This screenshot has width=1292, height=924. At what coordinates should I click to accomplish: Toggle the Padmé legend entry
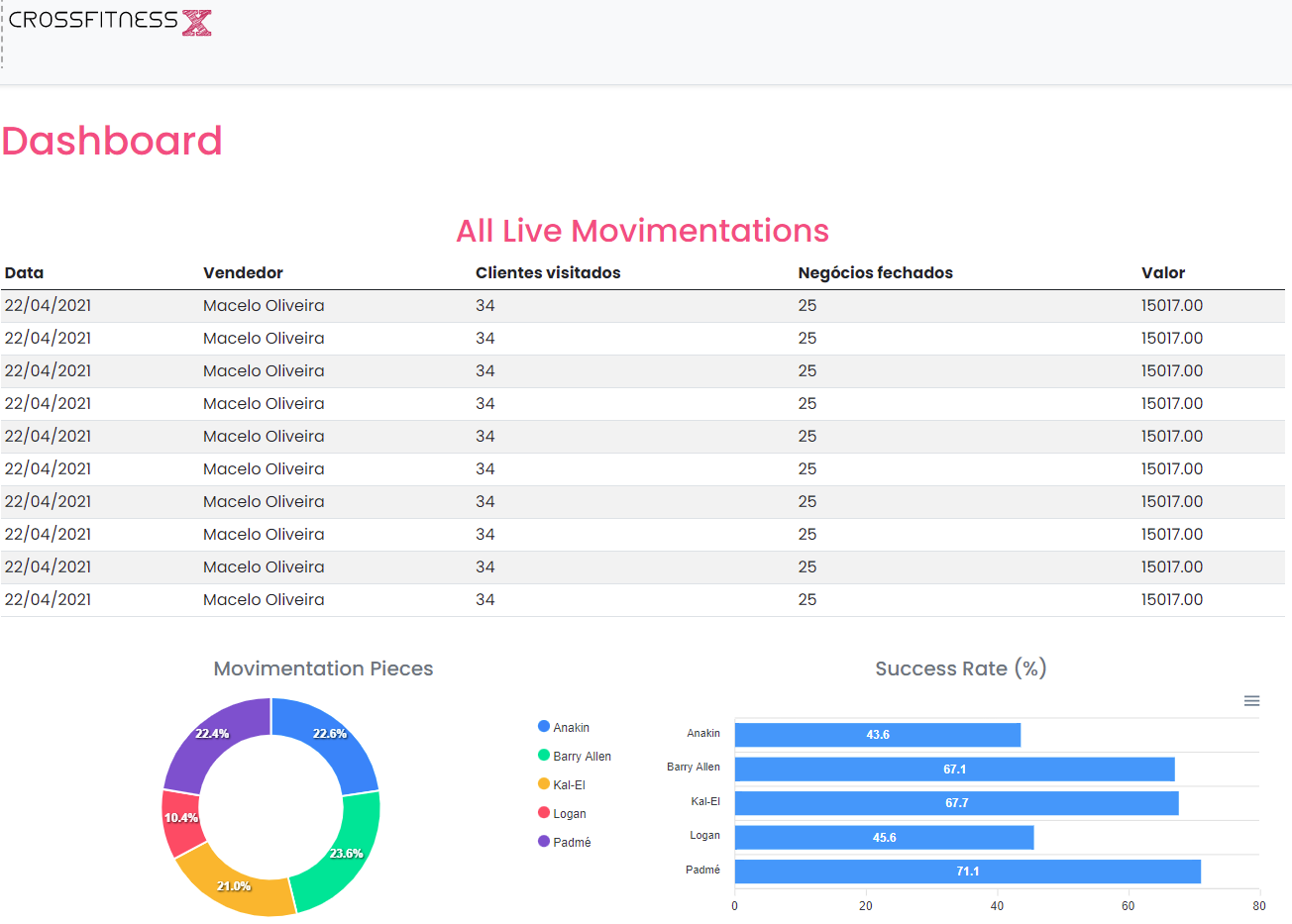(x=565, y=842)
